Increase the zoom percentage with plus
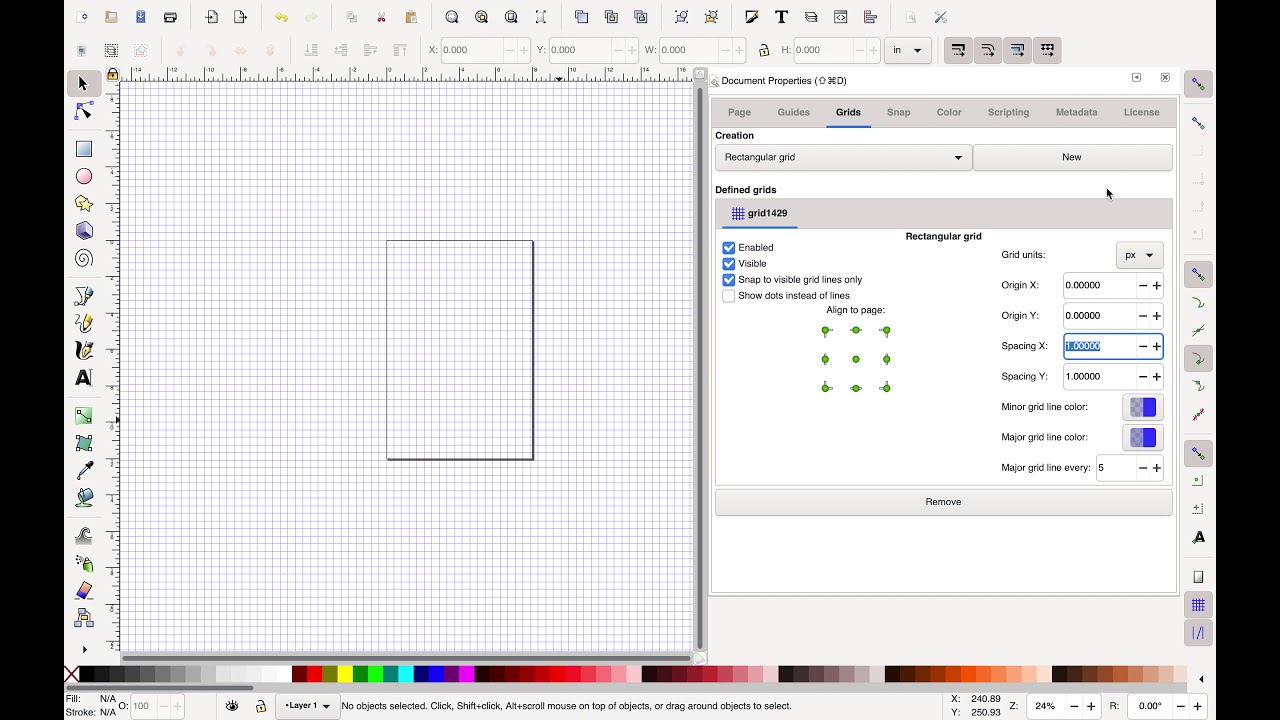1280x720 pixels. [1091, 706]
